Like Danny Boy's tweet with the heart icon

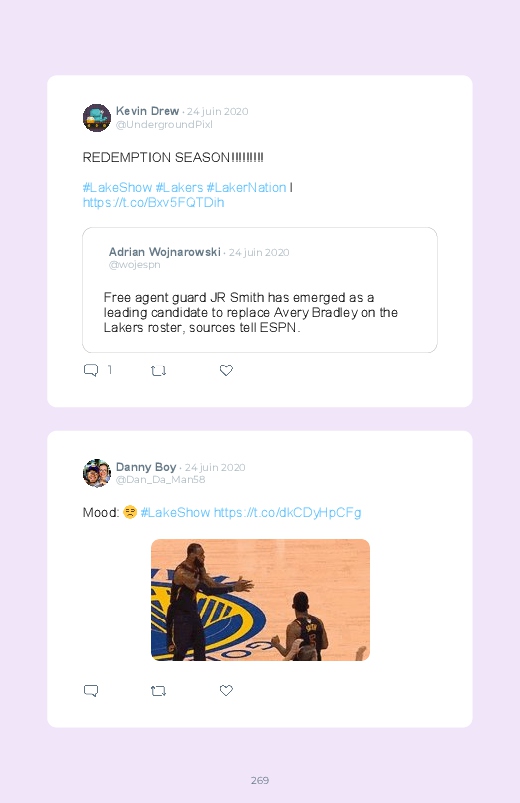click(226, 690)
